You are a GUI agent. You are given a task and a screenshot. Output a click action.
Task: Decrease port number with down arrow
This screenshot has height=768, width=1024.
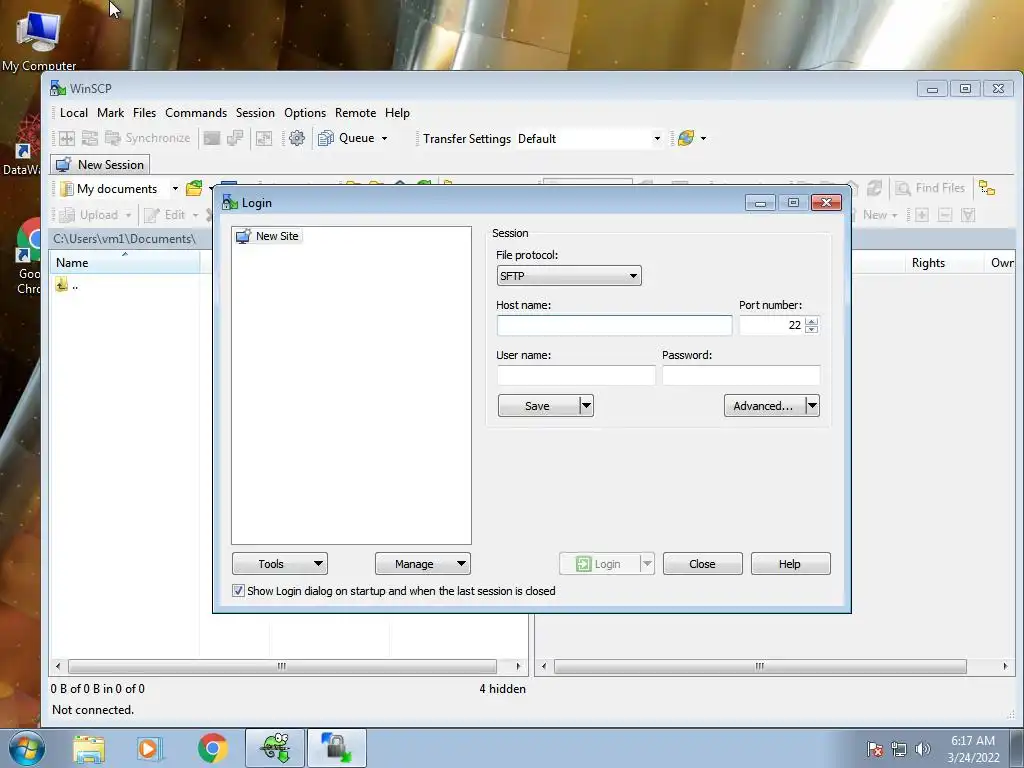(812, 330)
